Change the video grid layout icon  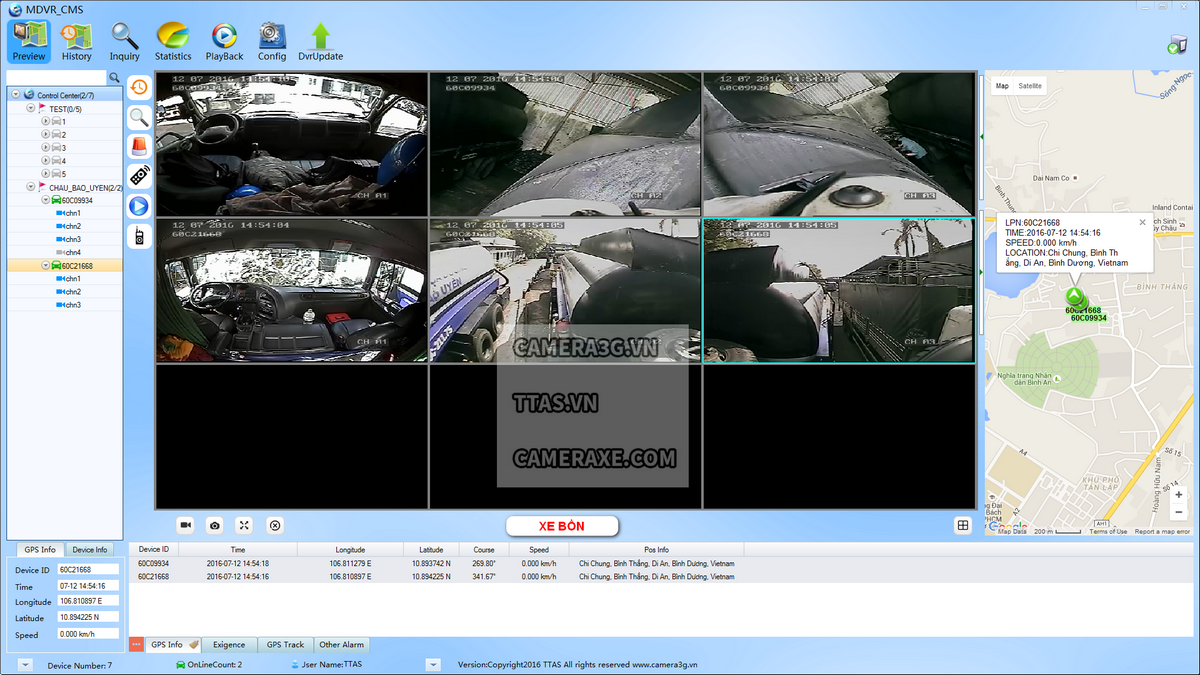pyautogui.click(x=963, y=525)
